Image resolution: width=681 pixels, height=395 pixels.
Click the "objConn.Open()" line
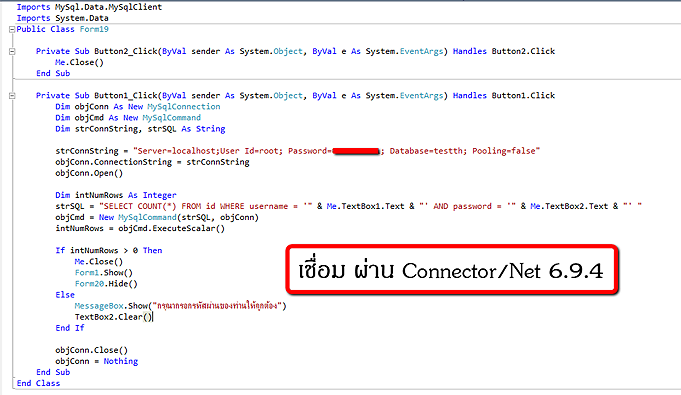pos(89,173)
